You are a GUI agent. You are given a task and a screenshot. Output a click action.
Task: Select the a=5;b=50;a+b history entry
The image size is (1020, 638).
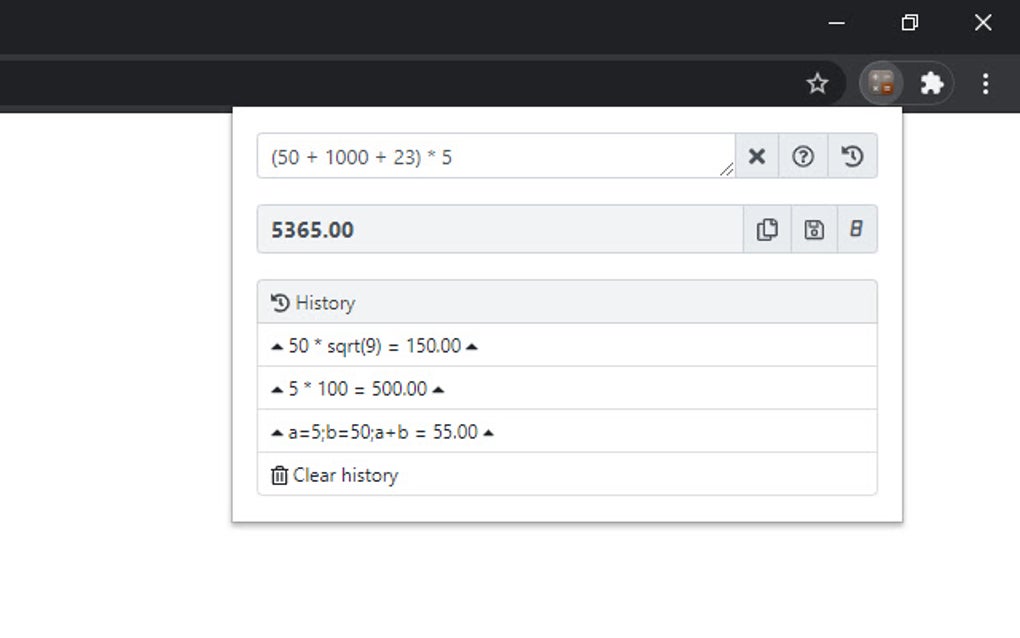tap(382, 433)
